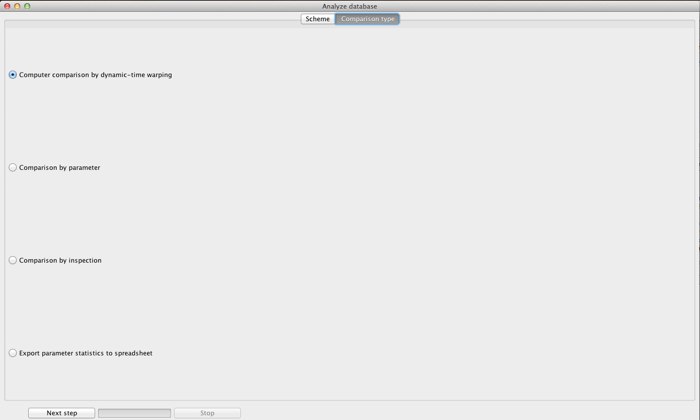Click the 'Computer comparison by dynamic-time warping' label

tap(96, 75)
